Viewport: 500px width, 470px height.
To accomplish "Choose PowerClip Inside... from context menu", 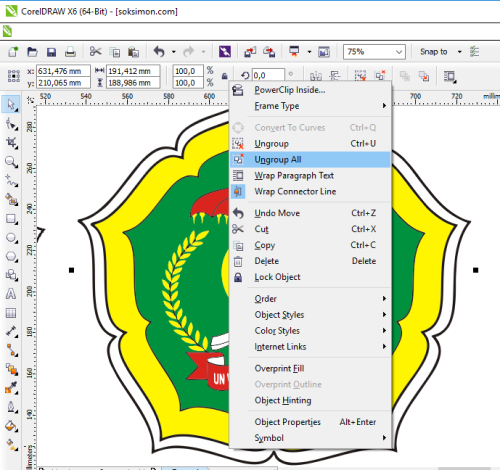I will (x=310, y=90).
